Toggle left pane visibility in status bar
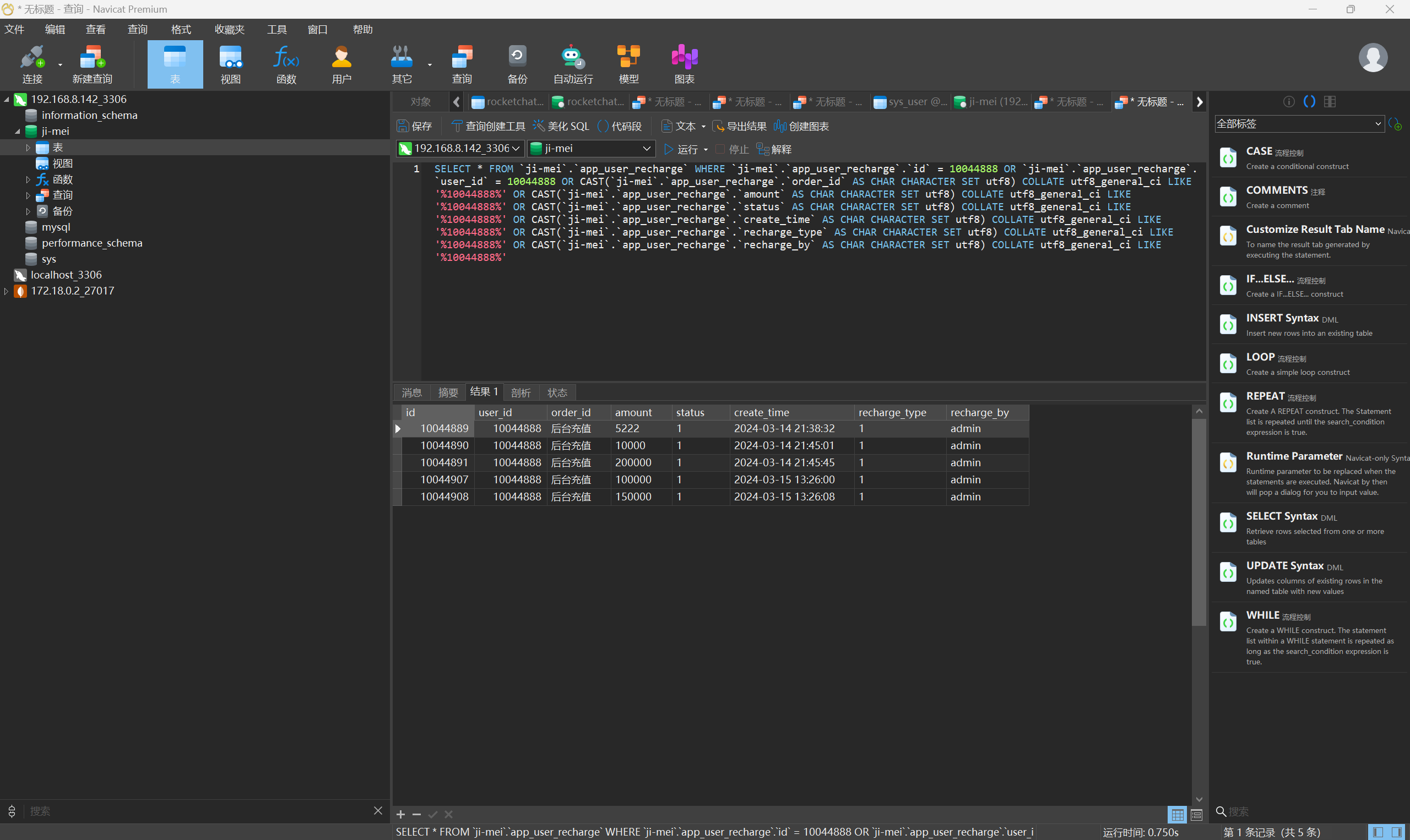The width and height of the screenshot is (1410, 840). 1378,832
